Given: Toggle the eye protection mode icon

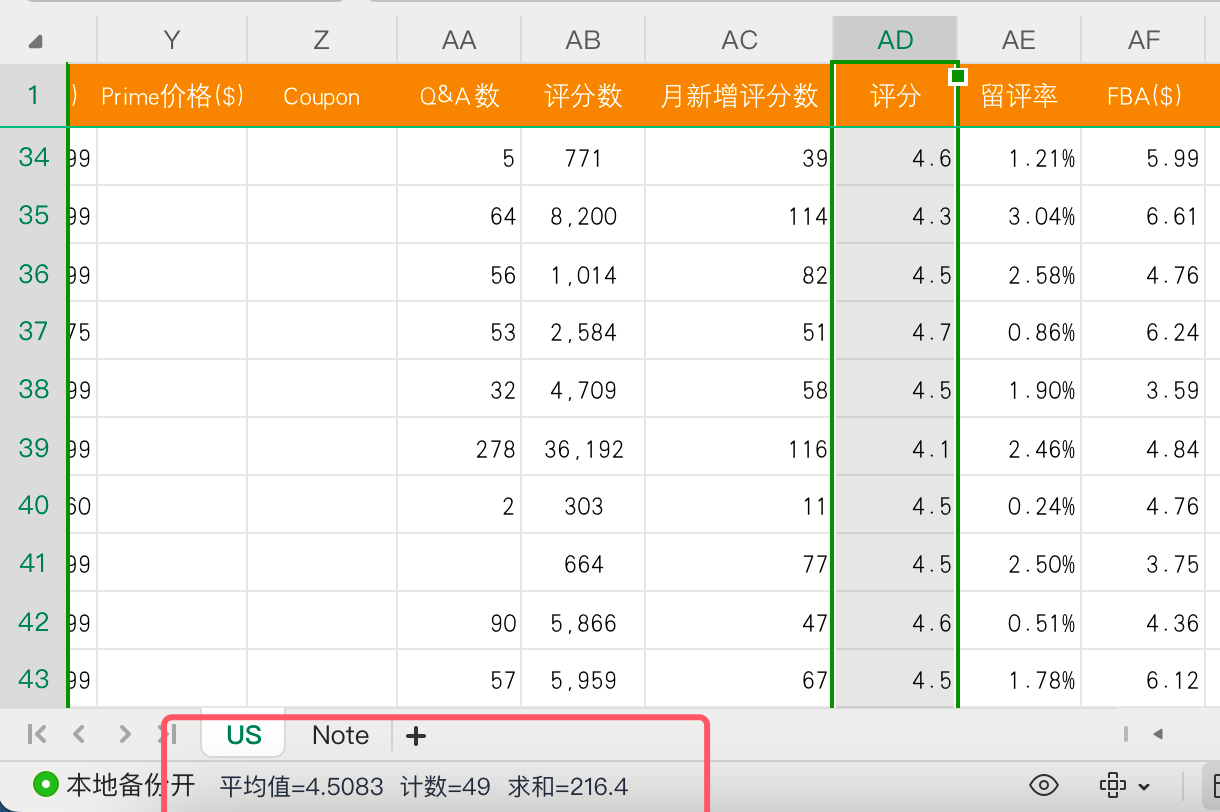Looking at the screenshot, I should [1044, 785].
